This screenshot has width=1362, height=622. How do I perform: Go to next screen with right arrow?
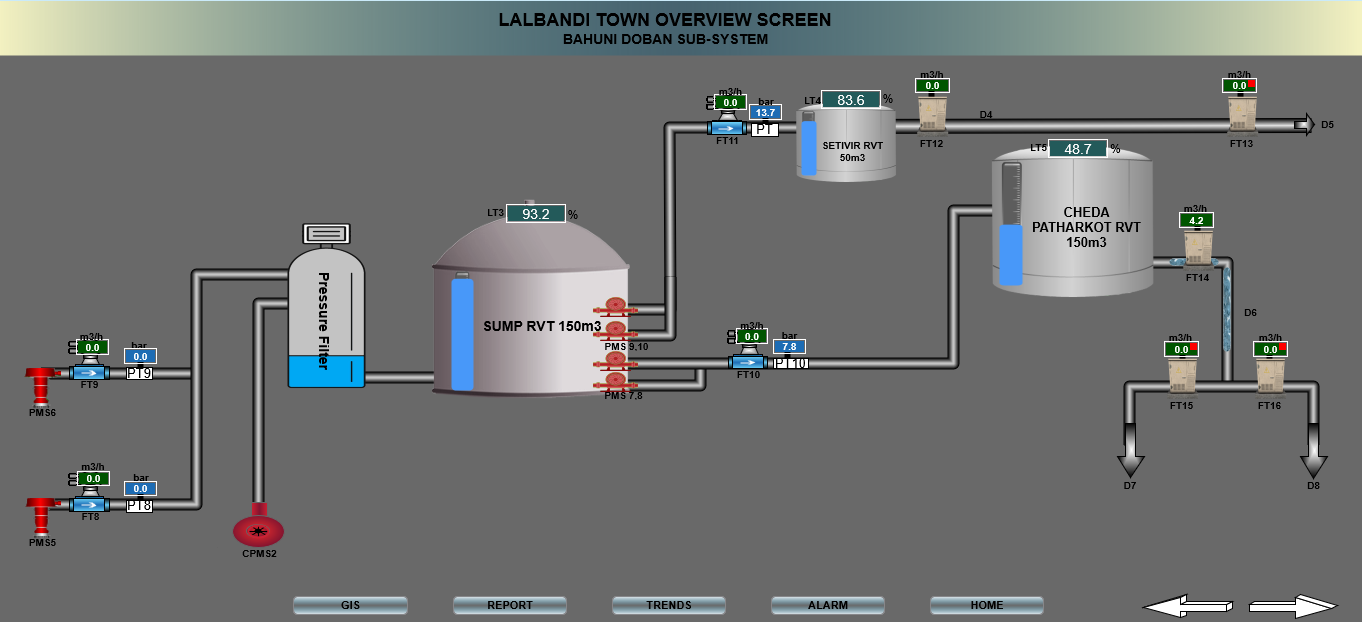point(1292,605)
